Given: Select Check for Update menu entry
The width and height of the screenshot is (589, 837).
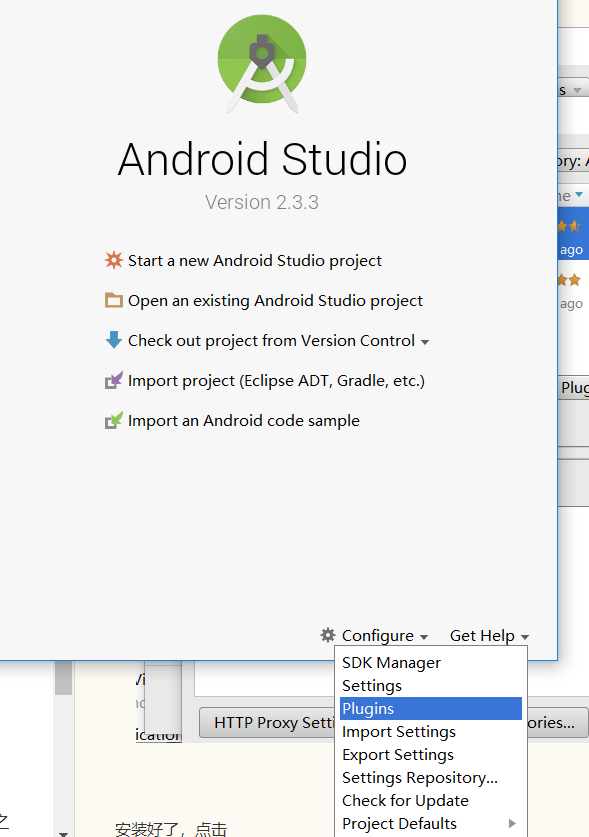Looking at the screenshot, I should (x=431, y=800).
